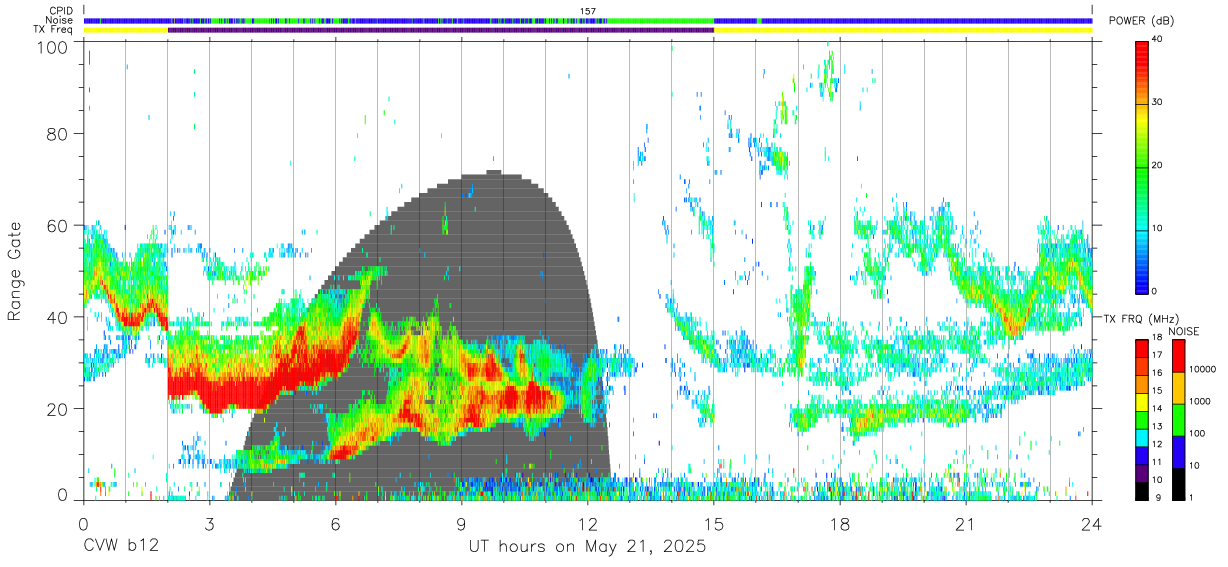Click the 'CVW b12' radar beam label

click(119, 547)
